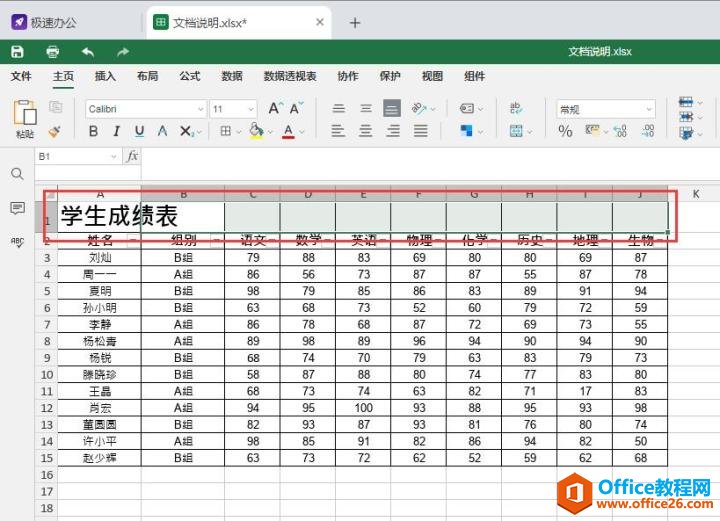
Task: Increase the font size
Action: (x=275, y=108)
